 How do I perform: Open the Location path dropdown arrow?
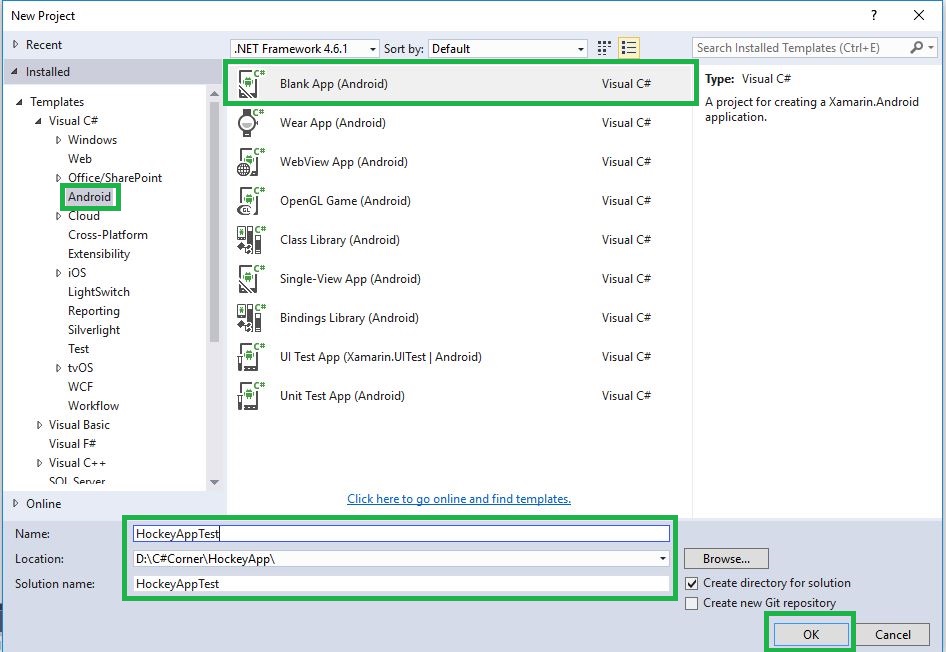pos(662,559)
